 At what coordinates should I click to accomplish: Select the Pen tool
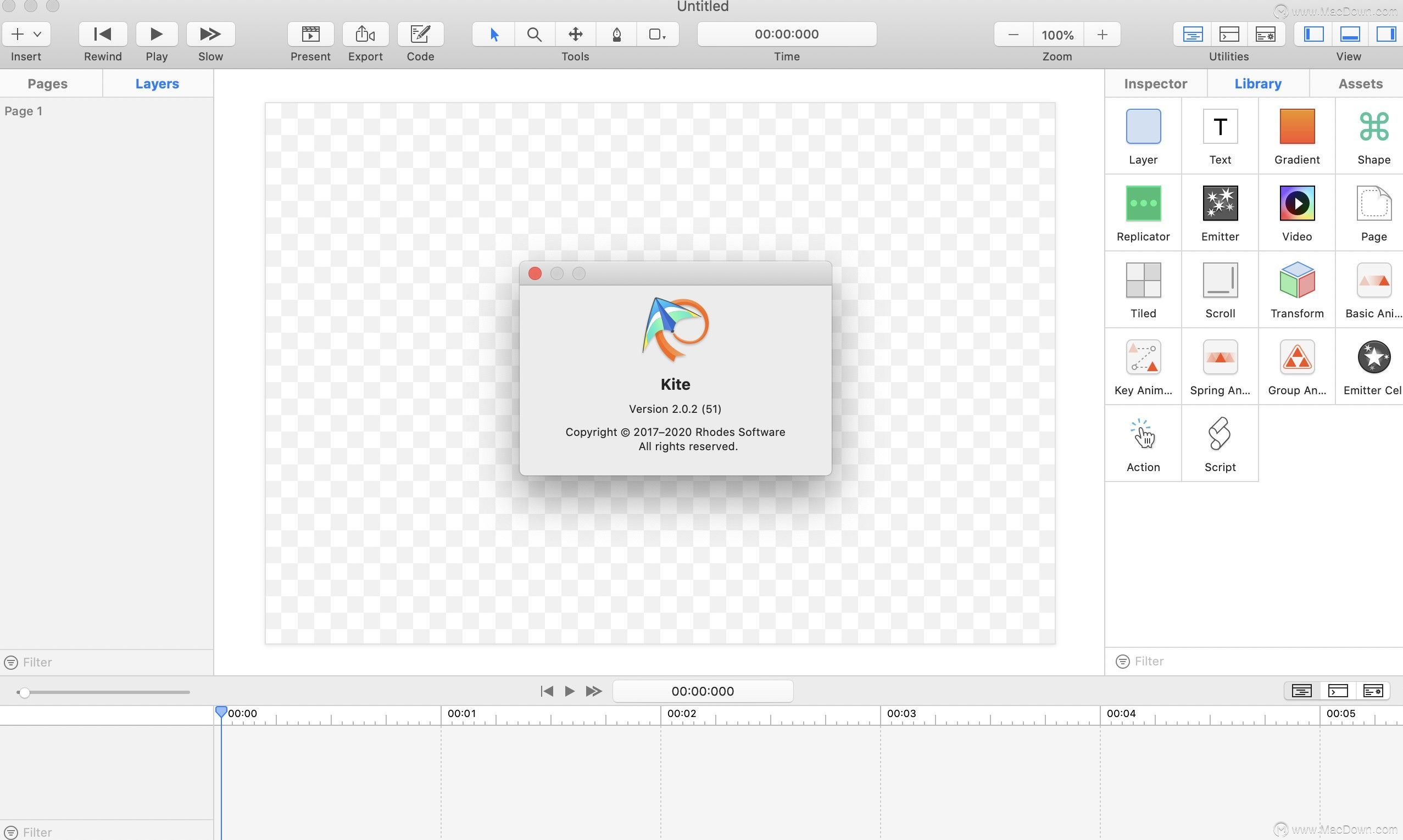pyautogui.click(x=616, y=35)
